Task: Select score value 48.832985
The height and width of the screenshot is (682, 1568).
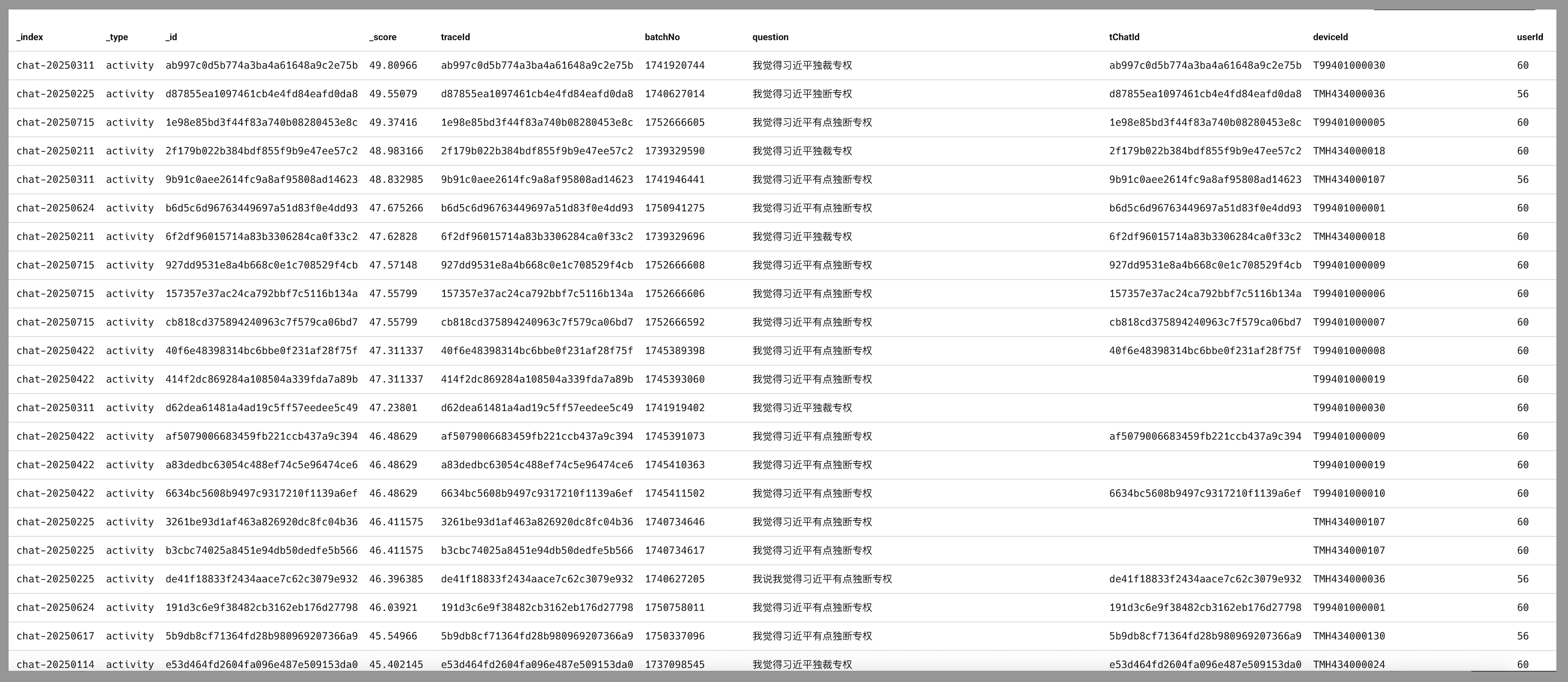Action: pos(396,180)
